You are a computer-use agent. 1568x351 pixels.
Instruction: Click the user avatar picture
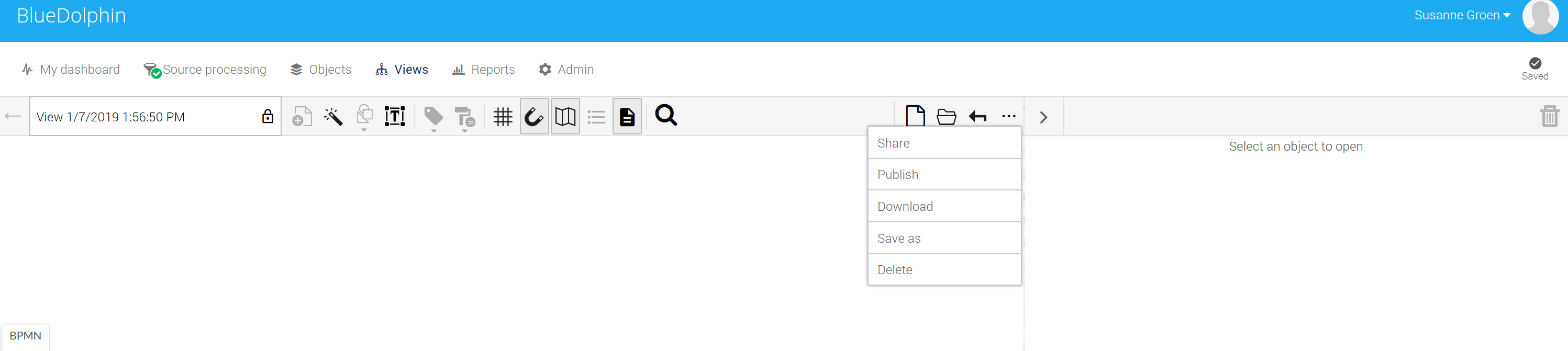(1541, 17)
